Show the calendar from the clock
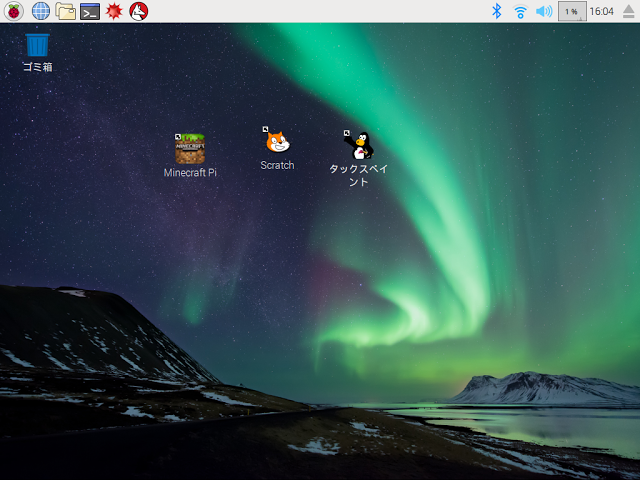640x480 pixels. [x=602, y=11]
